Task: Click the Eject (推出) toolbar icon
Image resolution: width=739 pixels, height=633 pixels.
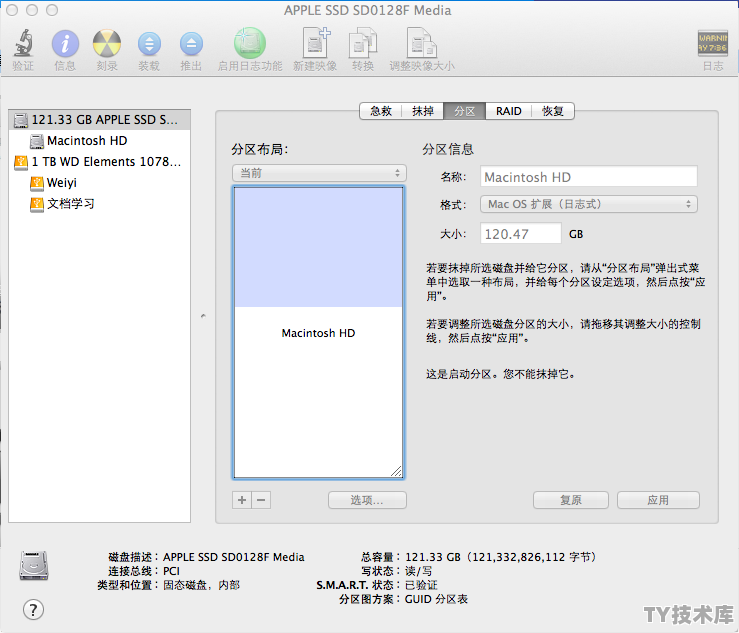Action: click(191, 44)
